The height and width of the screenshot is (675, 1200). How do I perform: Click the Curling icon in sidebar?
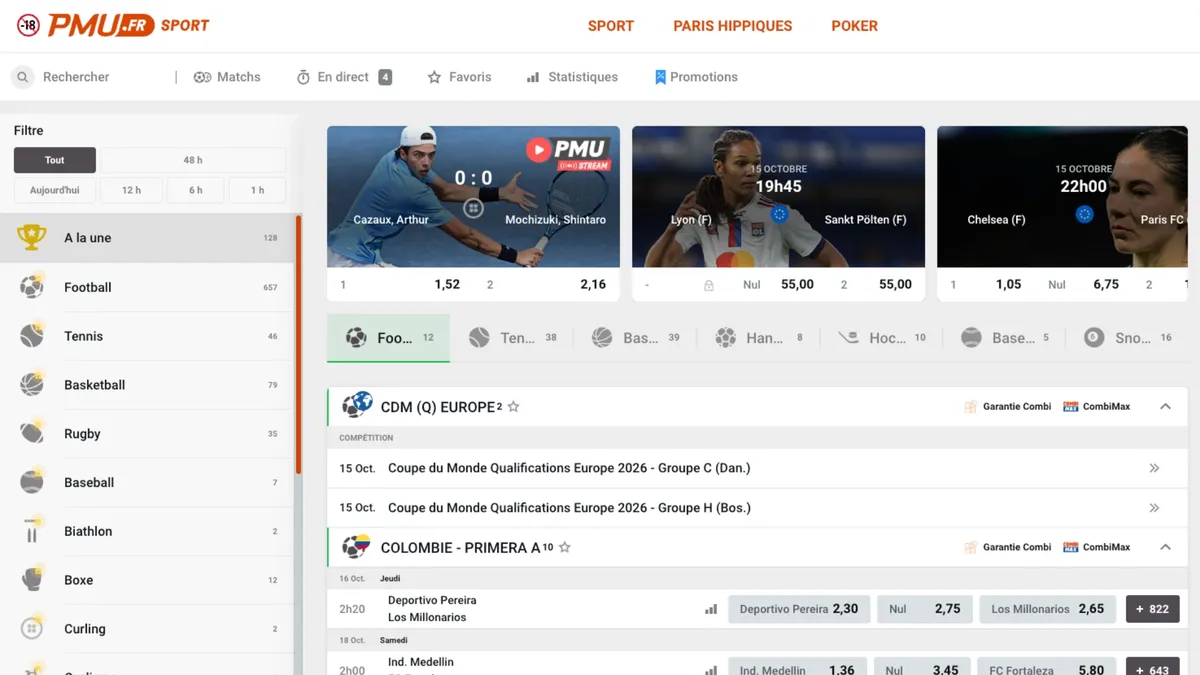[x=32, y=628]
